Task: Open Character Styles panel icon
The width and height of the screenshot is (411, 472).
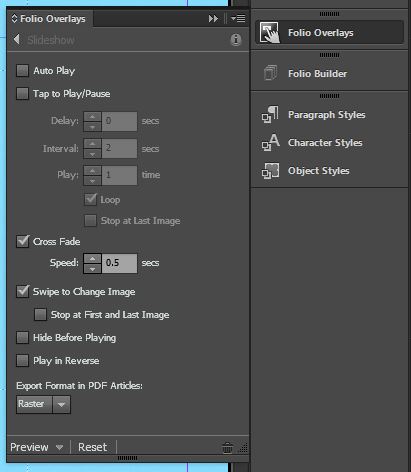Action: click(270, 143)
